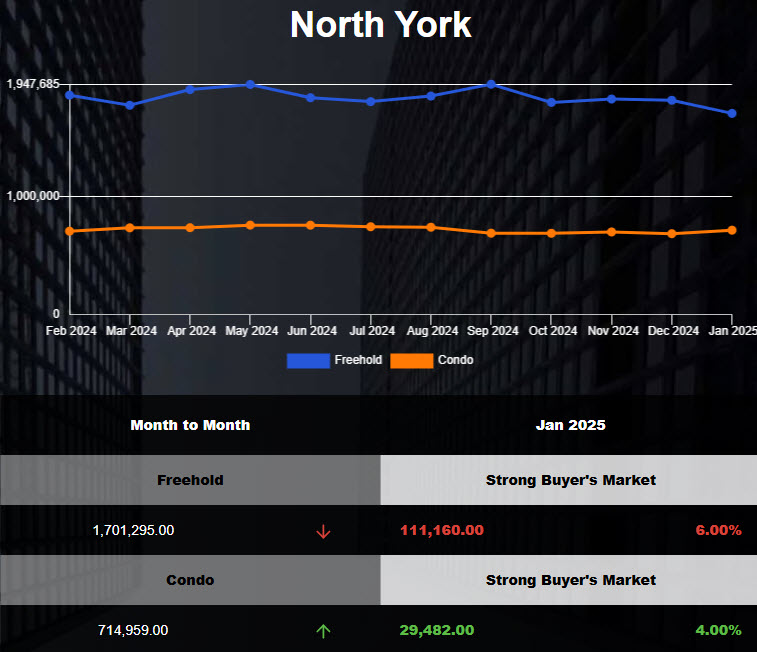Click the Freehold legend label
This screenshot has height=652, width=757.
point(358,360)
